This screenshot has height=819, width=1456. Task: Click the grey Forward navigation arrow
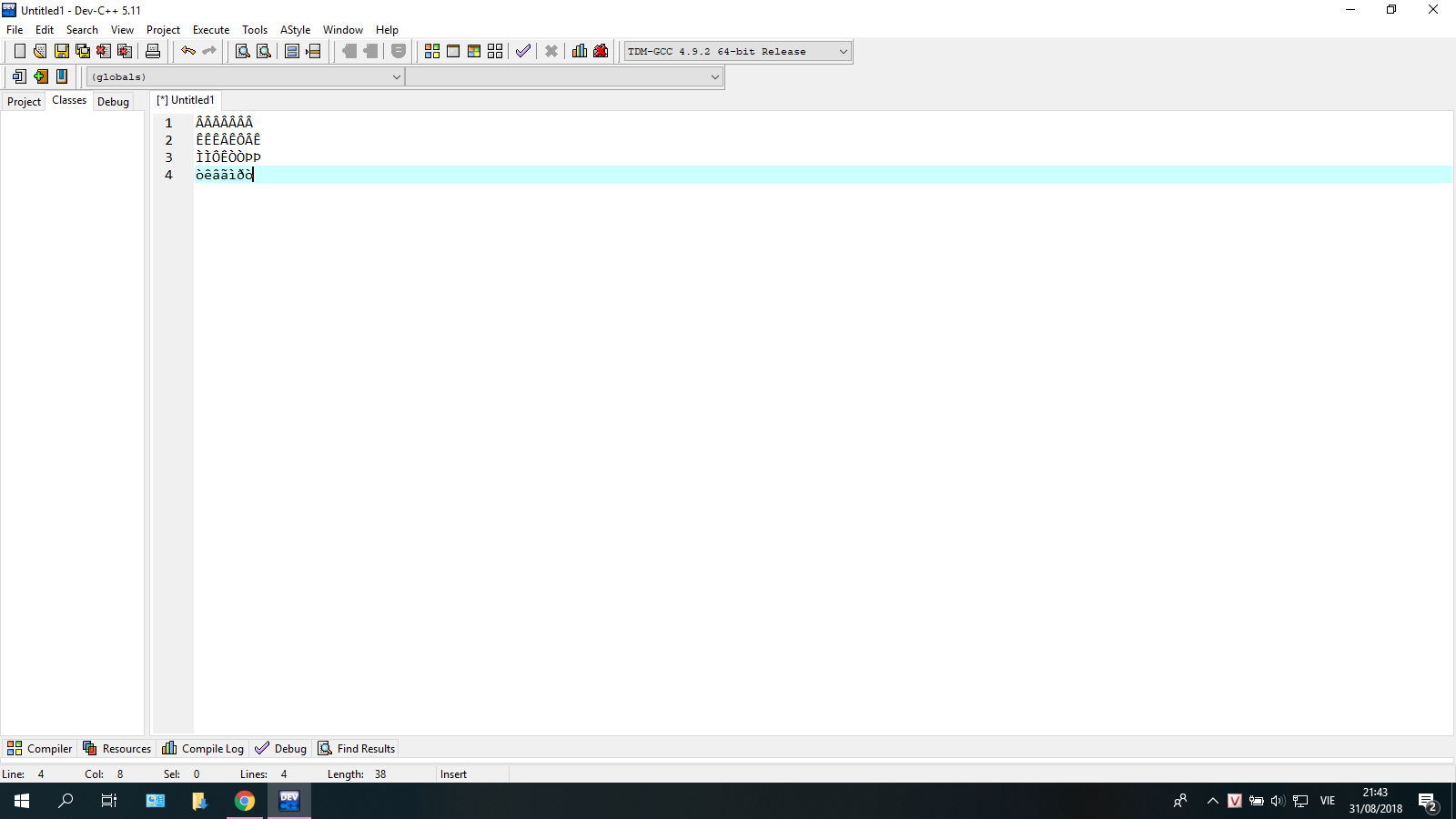pos(370,51)
